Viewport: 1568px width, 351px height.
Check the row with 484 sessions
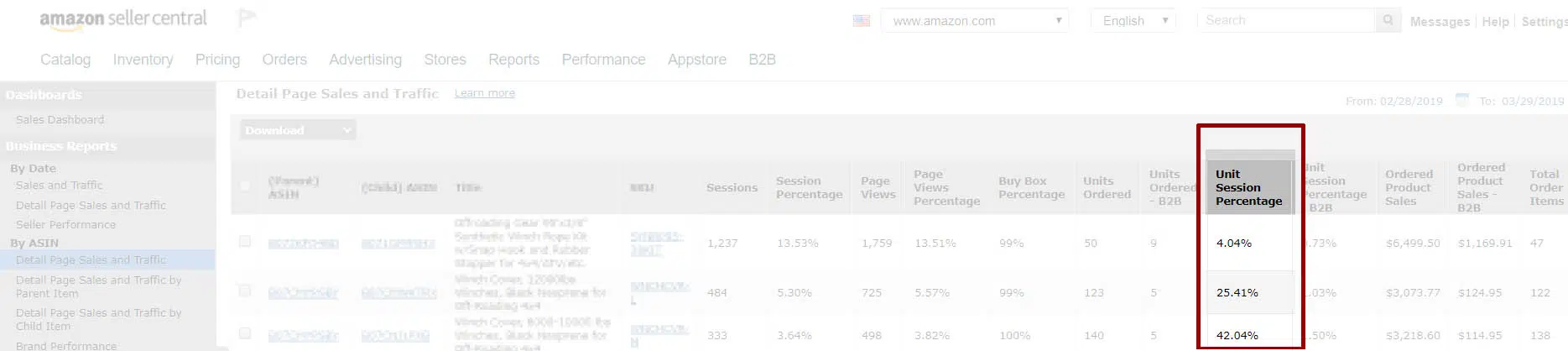[245, 291]
